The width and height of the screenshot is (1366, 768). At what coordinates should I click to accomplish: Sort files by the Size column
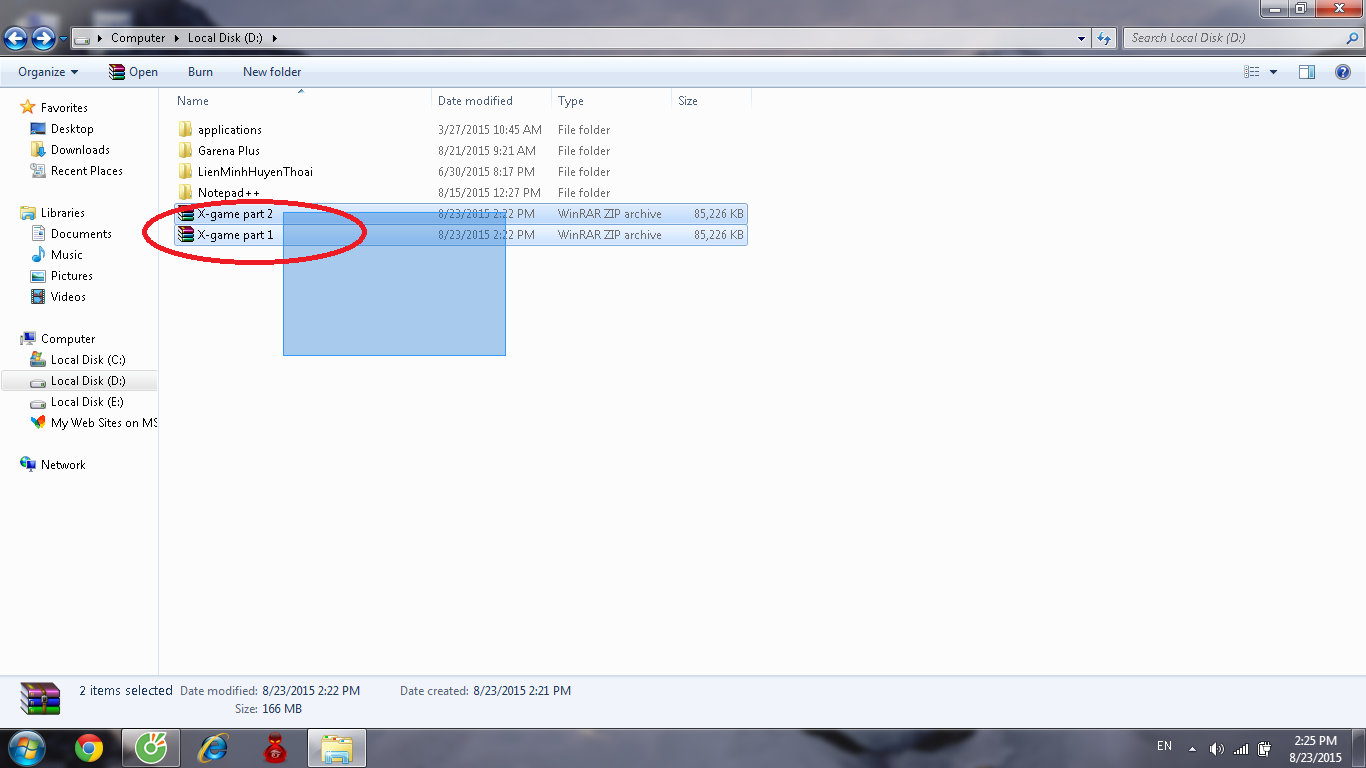click(687, 100)
